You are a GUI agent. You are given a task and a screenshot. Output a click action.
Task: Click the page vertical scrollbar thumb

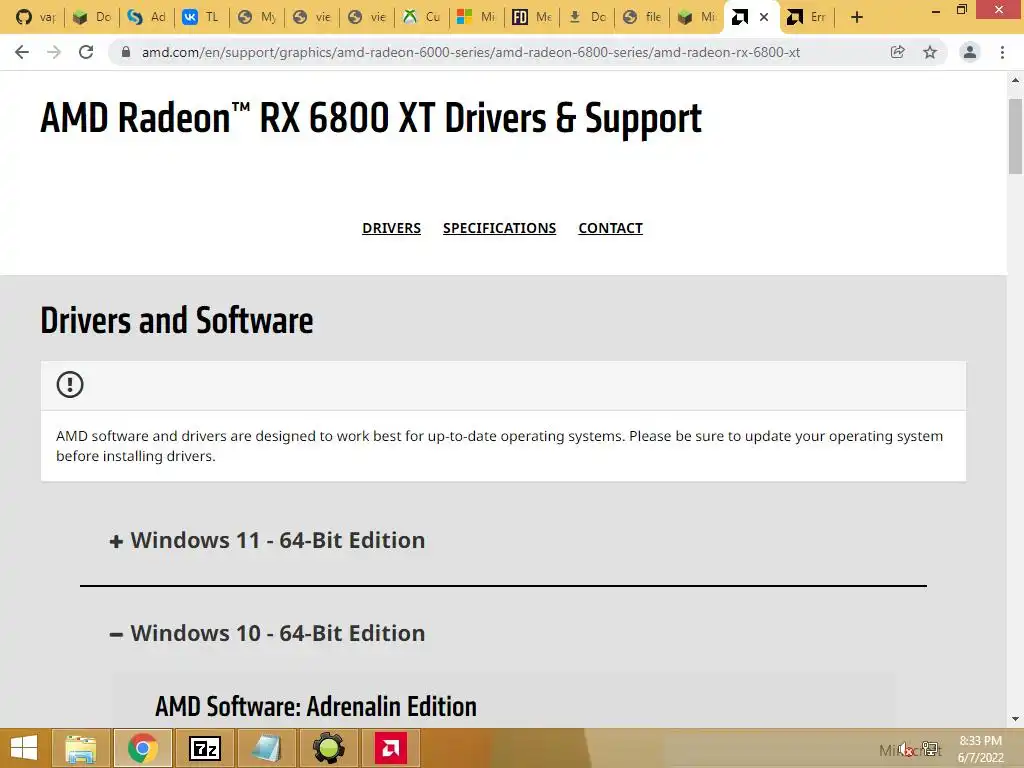(1015, 136)
